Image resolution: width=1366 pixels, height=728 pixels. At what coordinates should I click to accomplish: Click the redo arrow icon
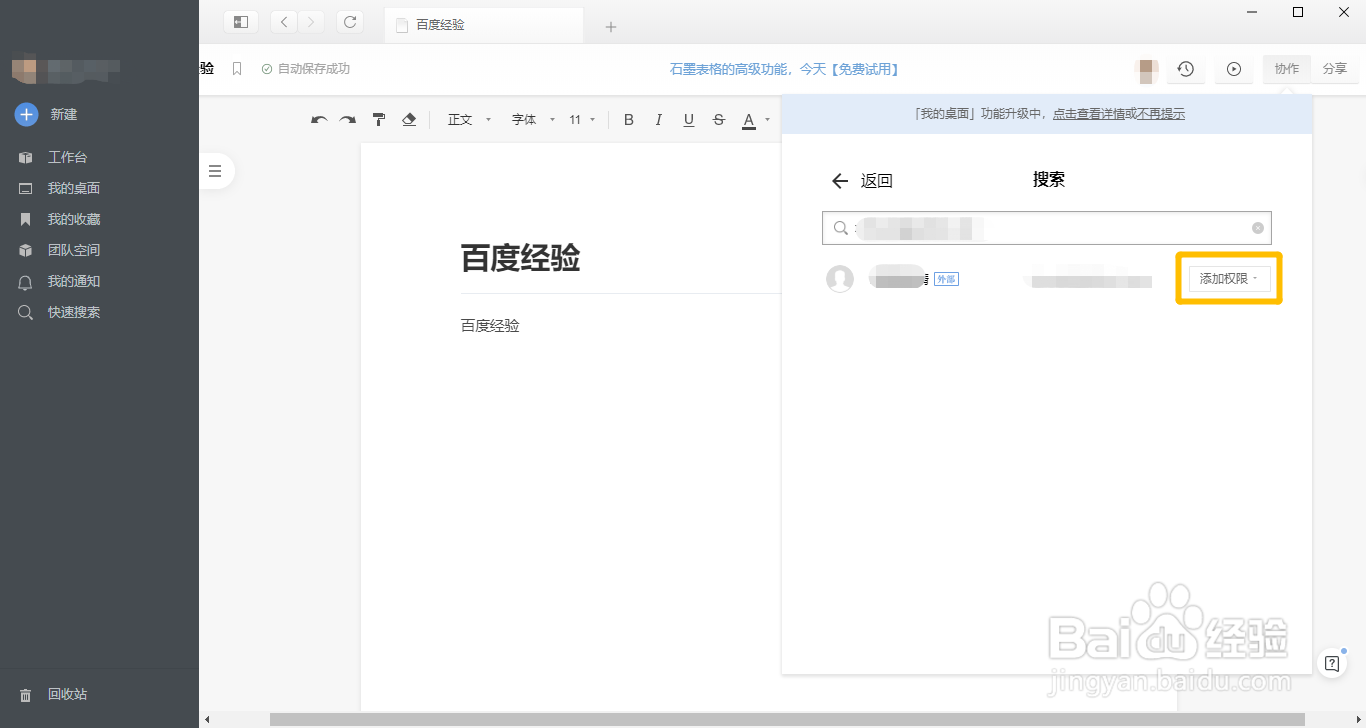[347, 120]
